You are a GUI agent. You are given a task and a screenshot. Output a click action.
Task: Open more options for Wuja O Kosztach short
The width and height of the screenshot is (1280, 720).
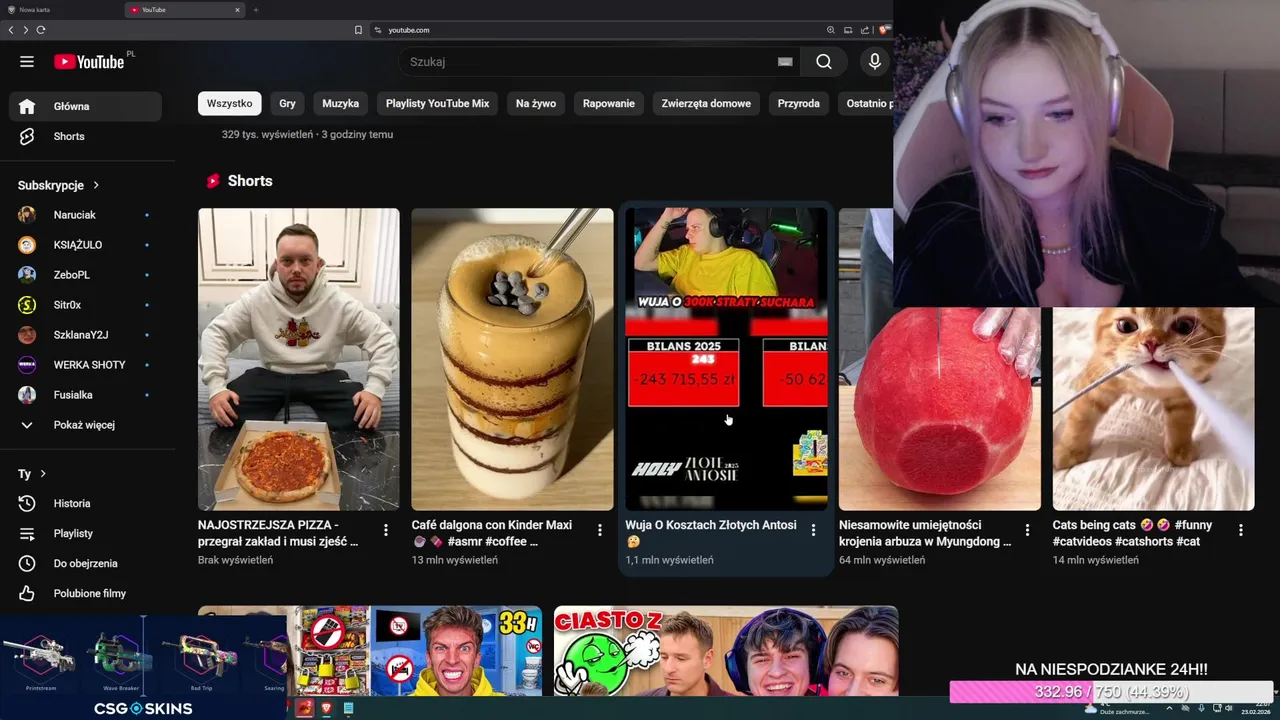[813, 530]
